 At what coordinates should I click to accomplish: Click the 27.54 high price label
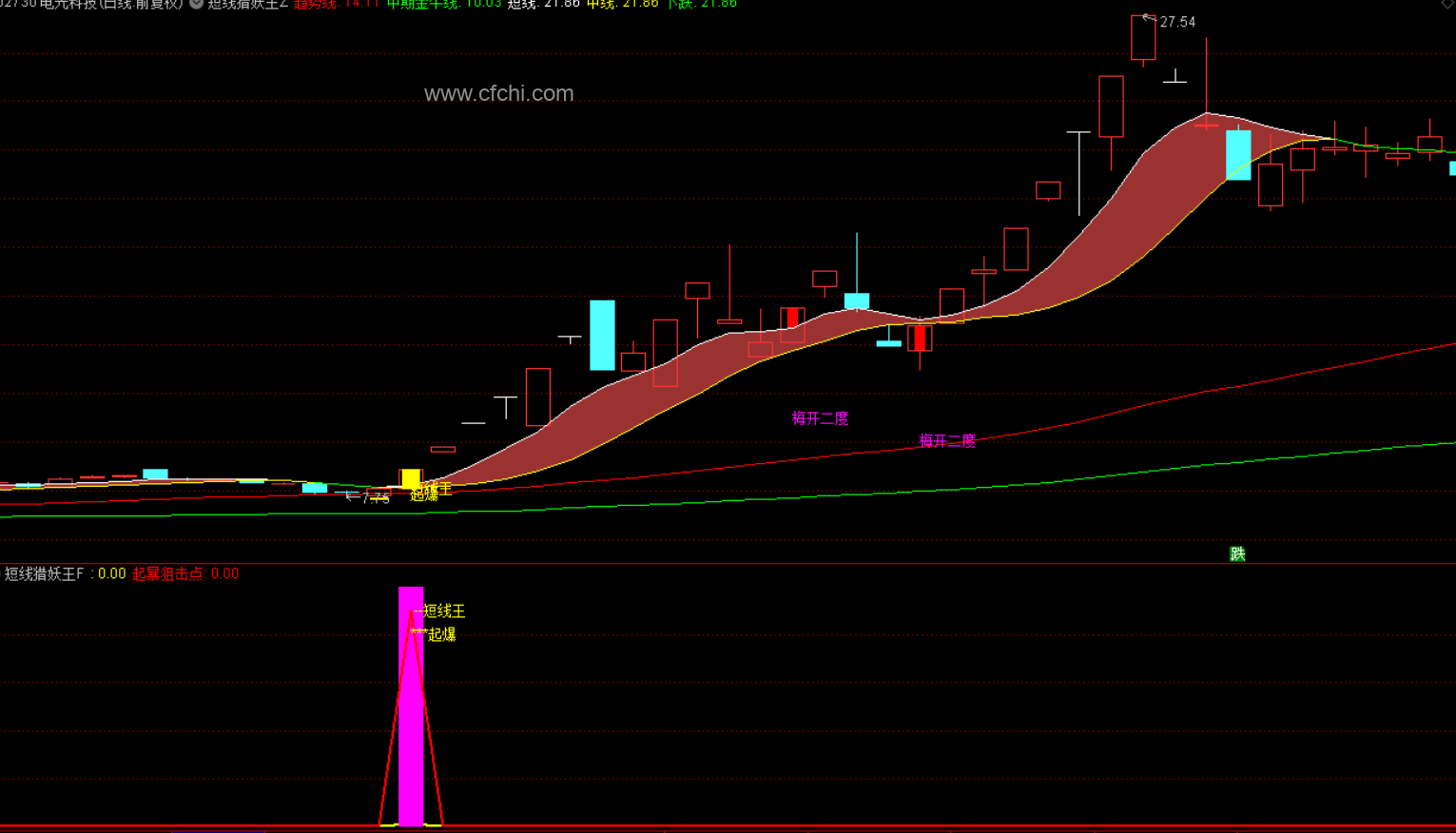[x=1177, y=22]
